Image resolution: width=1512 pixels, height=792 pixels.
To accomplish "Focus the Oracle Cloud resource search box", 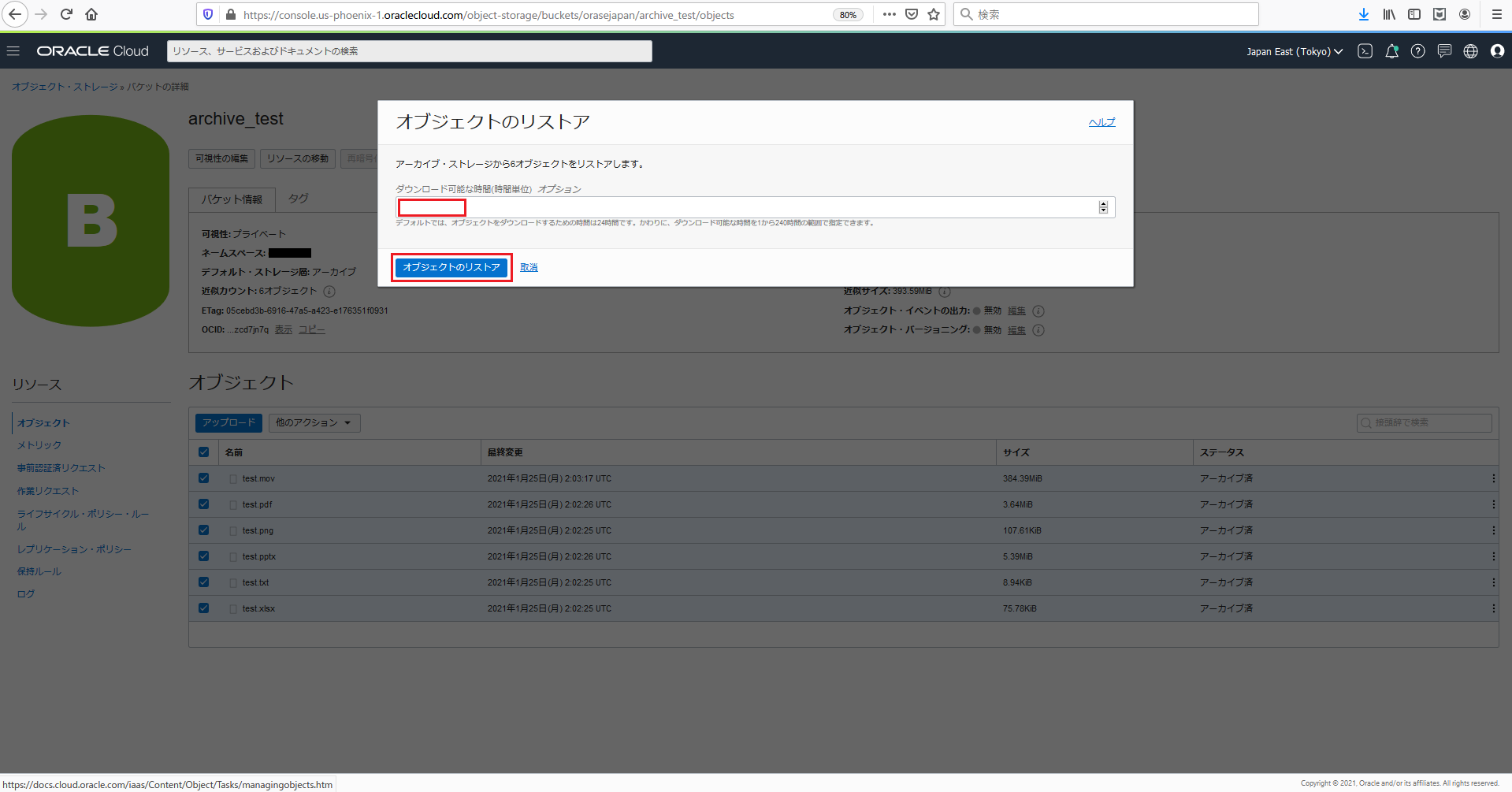I will click(410, 51).
